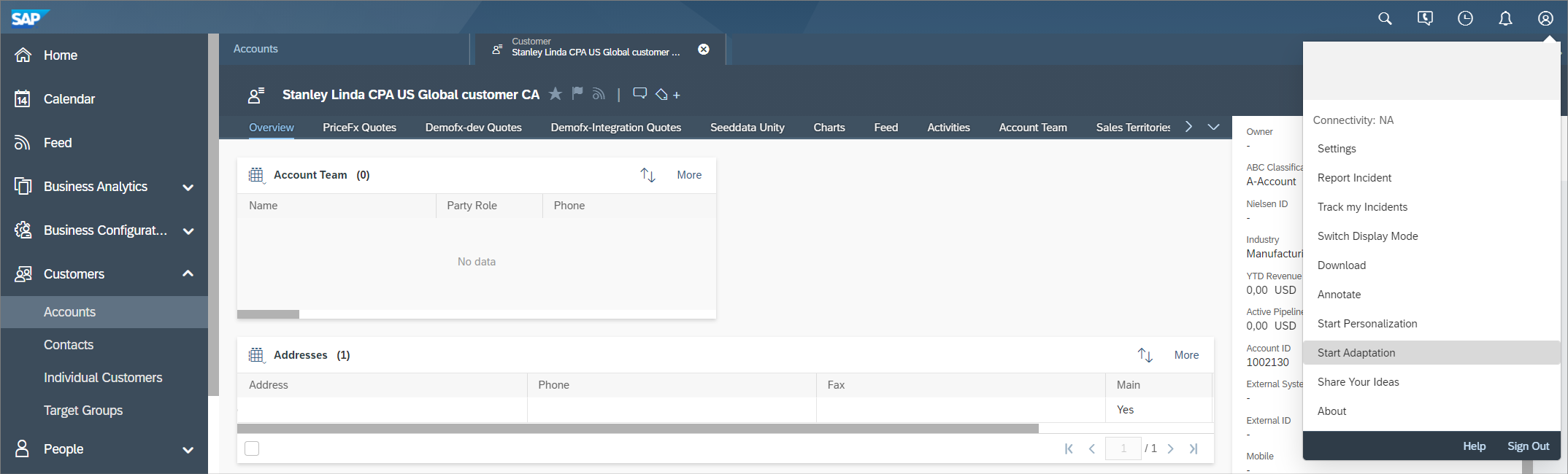Select Start Adaptation from user menu
The image size is (1568, 474).
[1356, 353]
